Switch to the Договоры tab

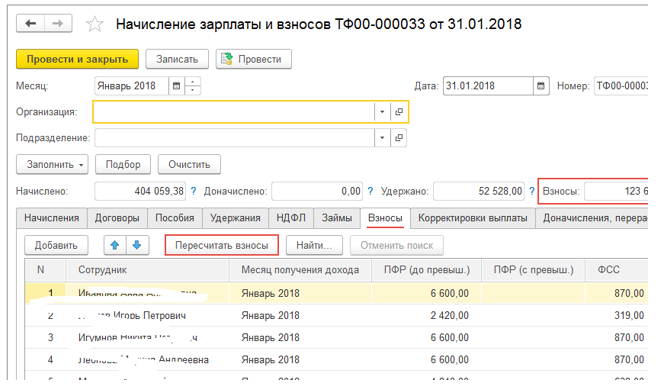click(x=117, y=218)
